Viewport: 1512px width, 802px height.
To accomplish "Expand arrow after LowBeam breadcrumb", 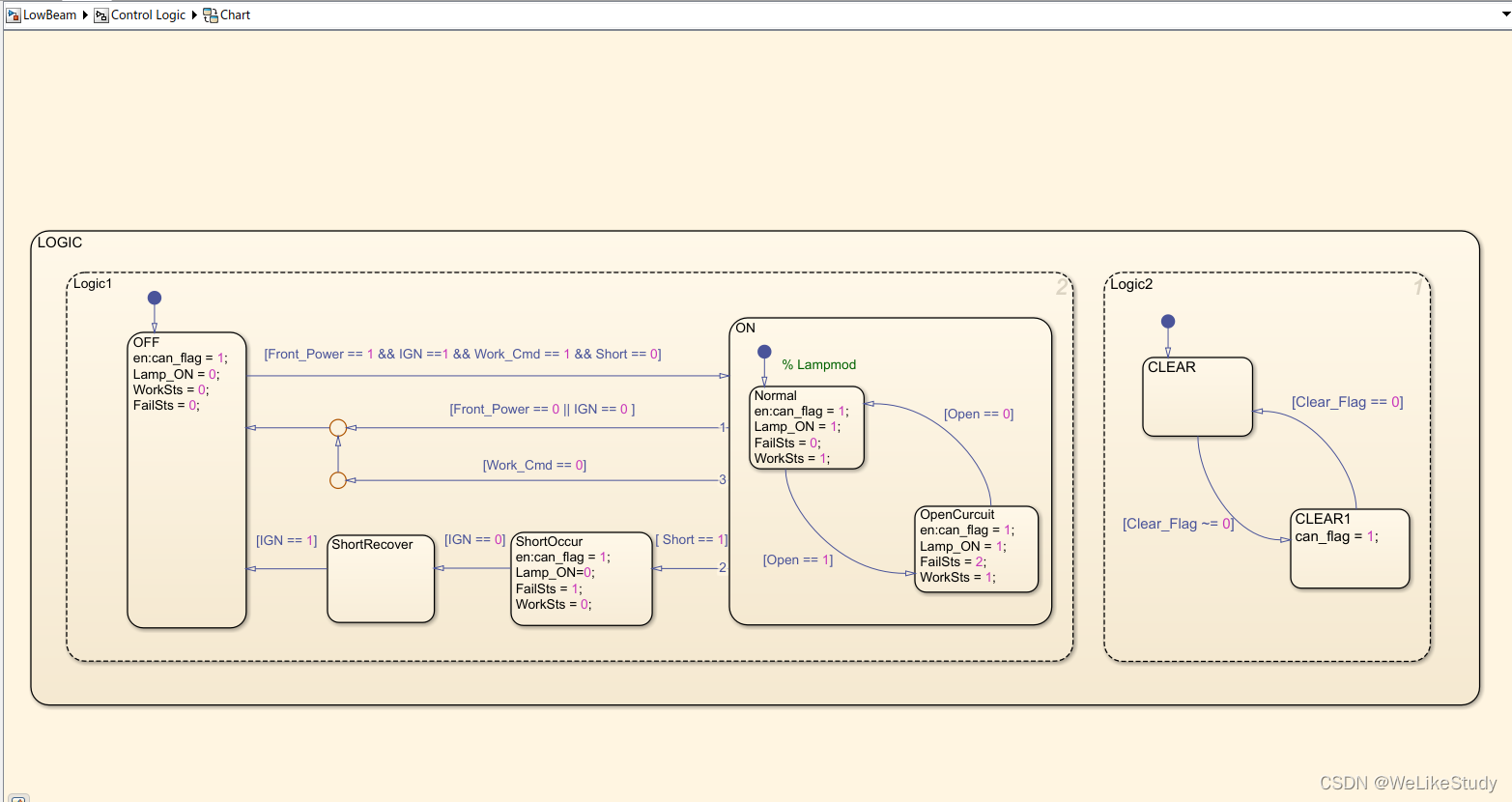I will (x=85, y=15).
